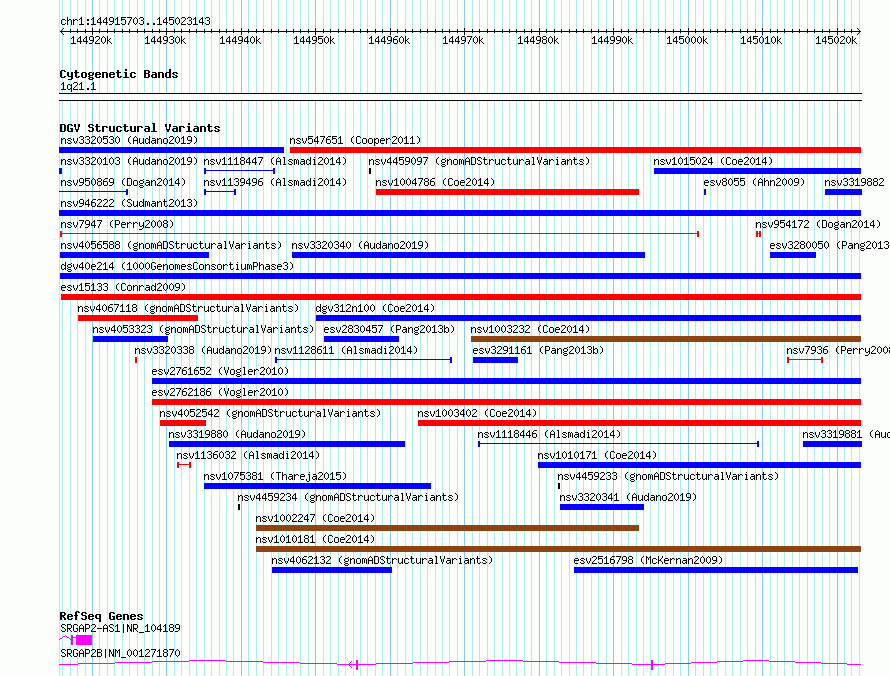The width and height of the screenshot is (890, 676).
Task: Select nsv4062132 gnomAD variant label
Action: (x=382, y=560)
